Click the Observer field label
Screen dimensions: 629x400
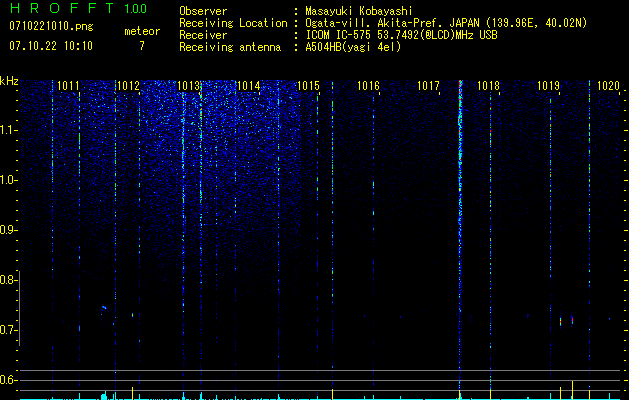(x=203, y=11)
